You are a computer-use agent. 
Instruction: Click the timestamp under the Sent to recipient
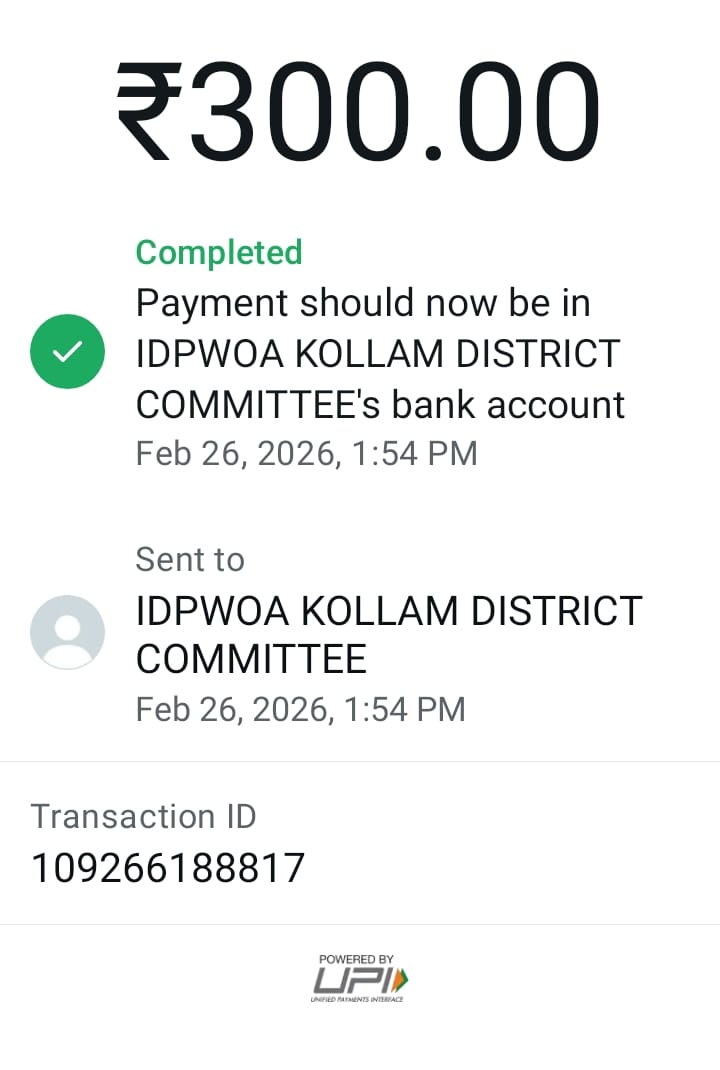tap(300, 709)
